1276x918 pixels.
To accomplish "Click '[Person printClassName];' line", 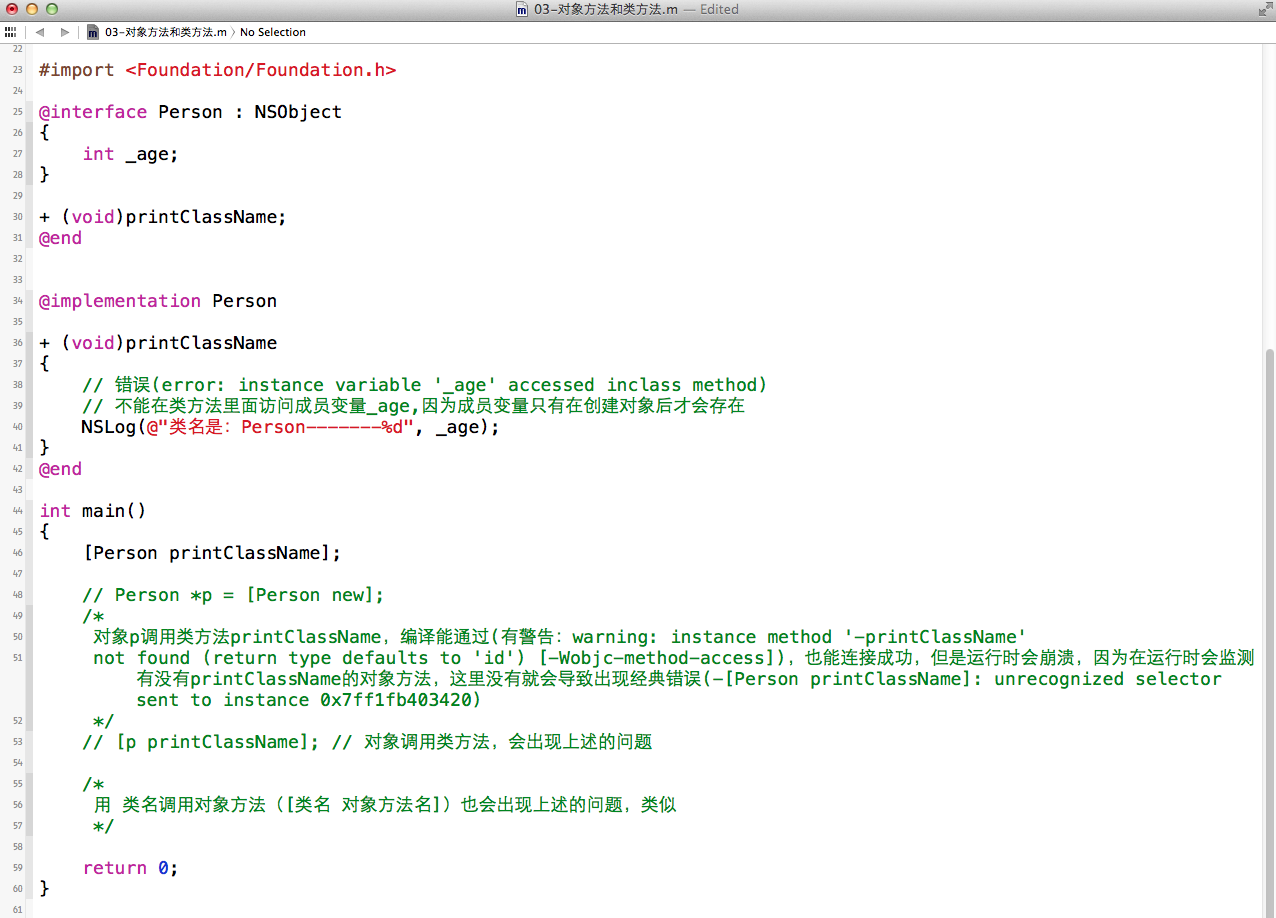I will pos(212,553).
